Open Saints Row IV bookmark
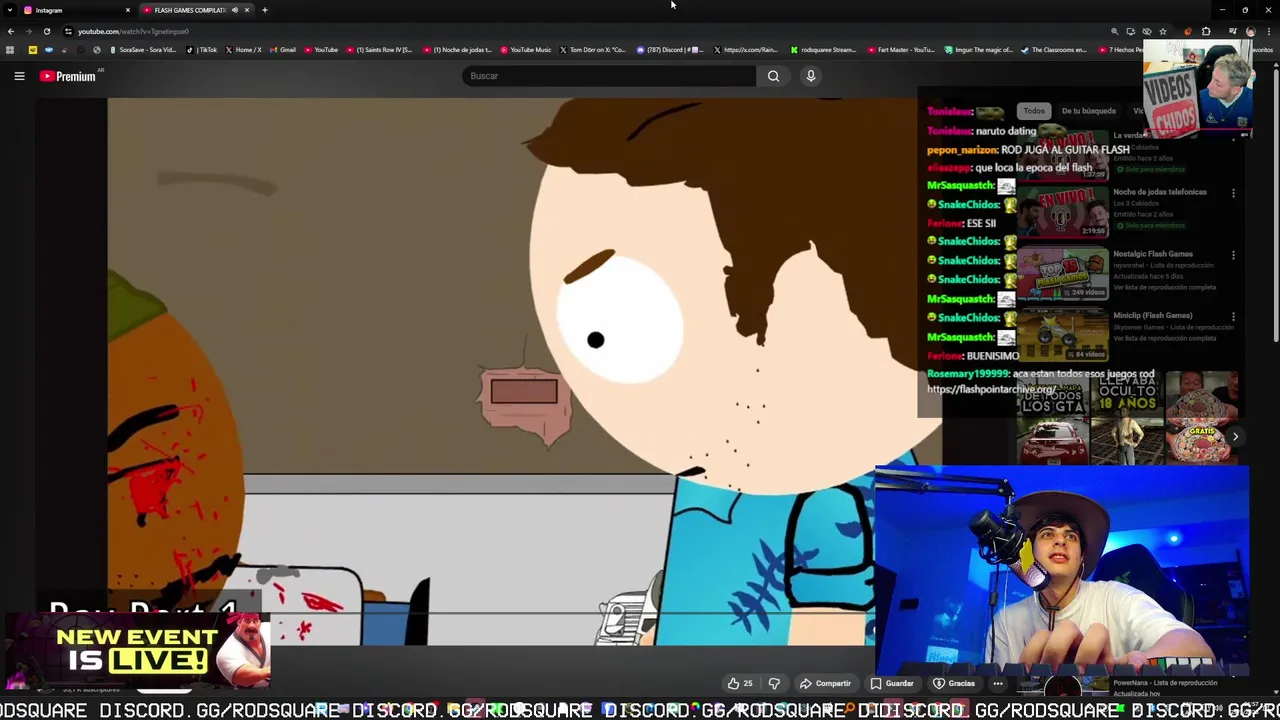Screen dimensions: 1280x720 (379, 50)
